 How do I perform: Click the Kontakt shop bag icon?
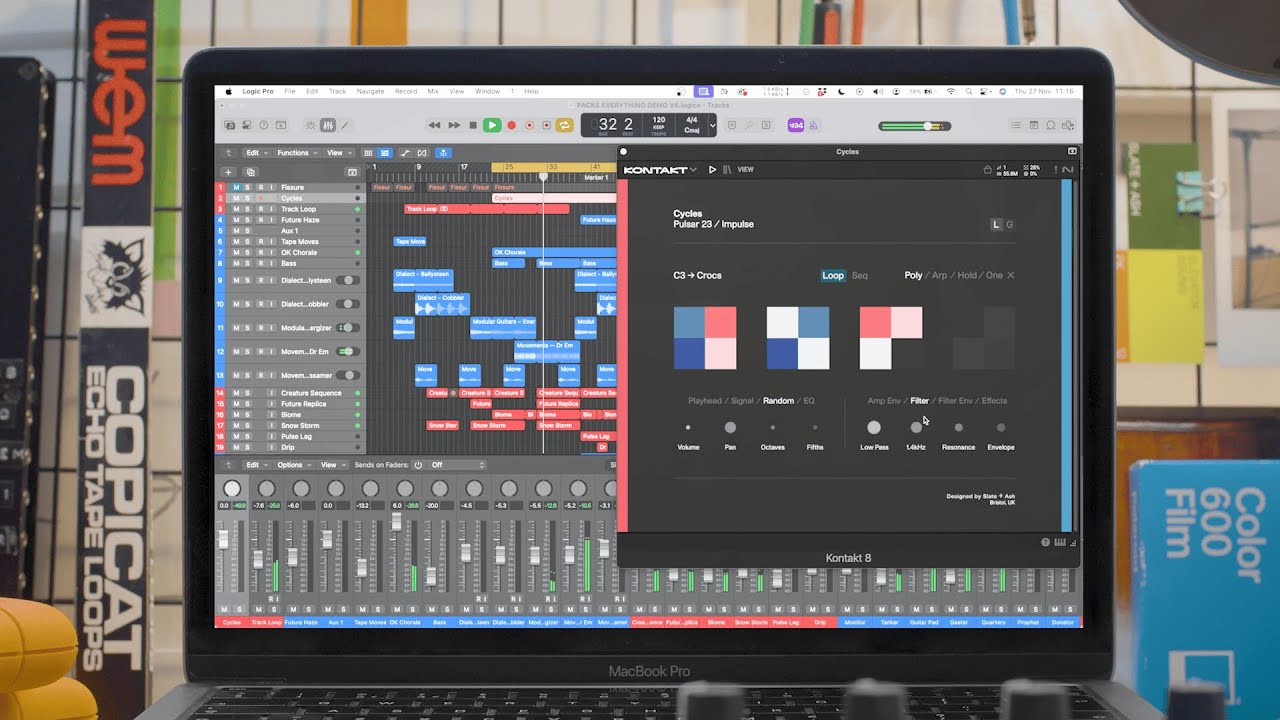pos(988,170)
